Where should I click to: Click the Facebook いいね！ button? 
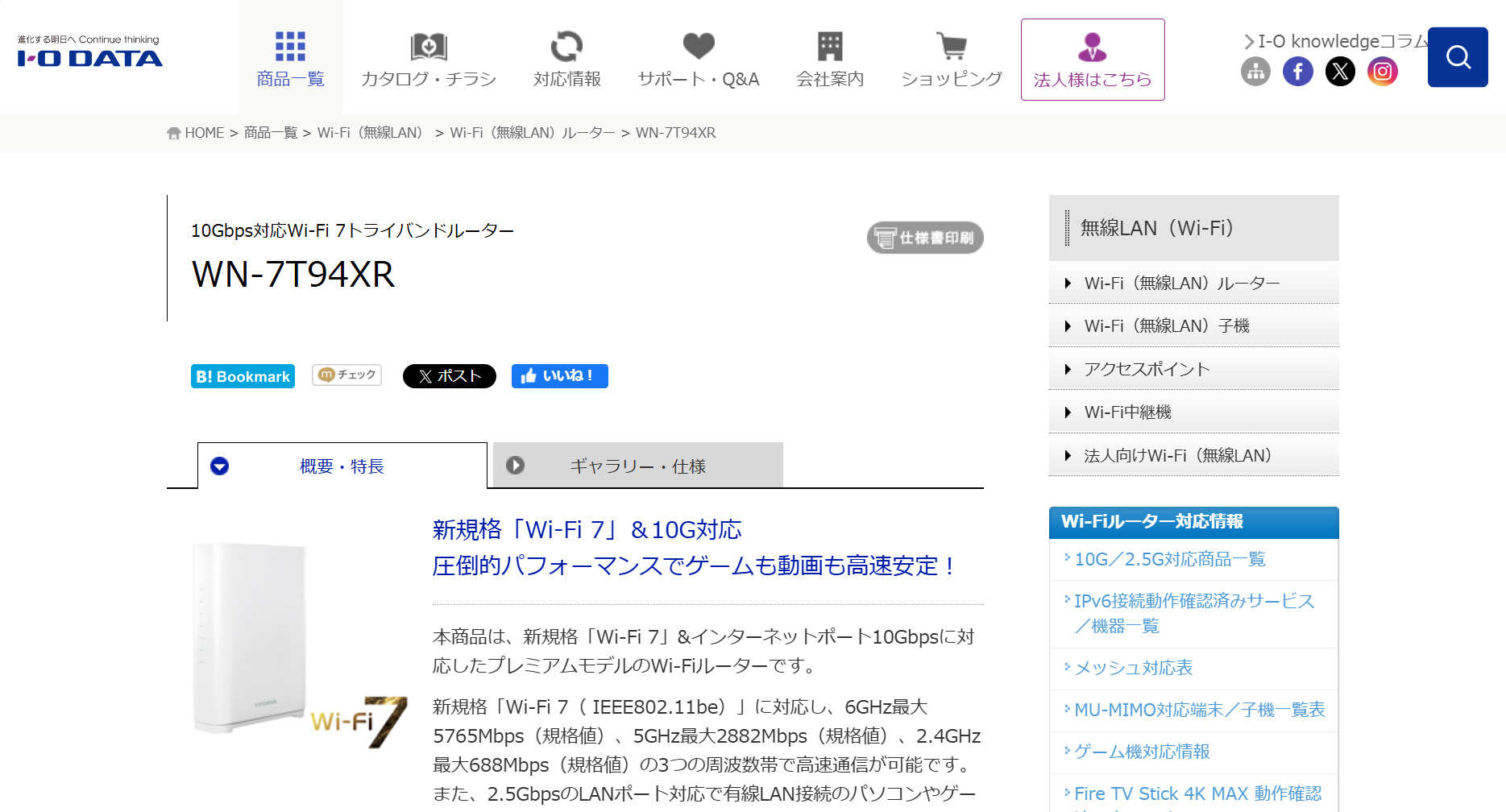pyautogui.click(x=560, y=376)
